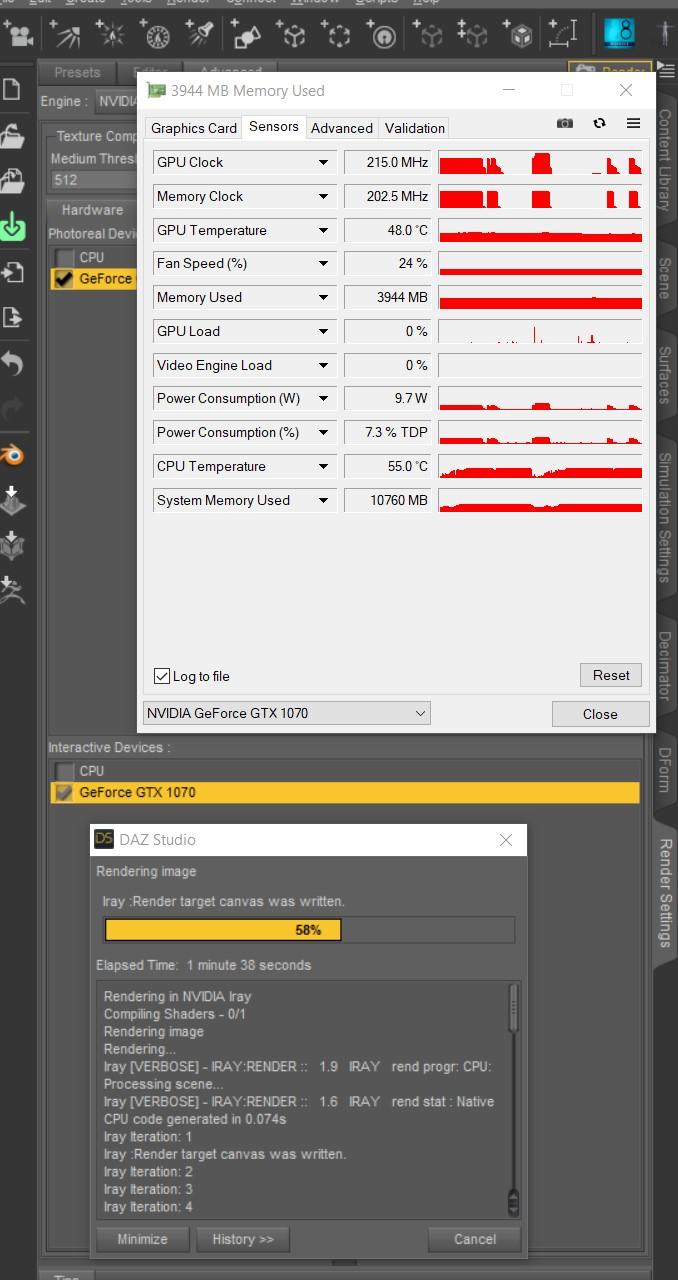Click the blue Genesis 8 icon
Viewport: 678px width, 1280px height.
[619, 34]
